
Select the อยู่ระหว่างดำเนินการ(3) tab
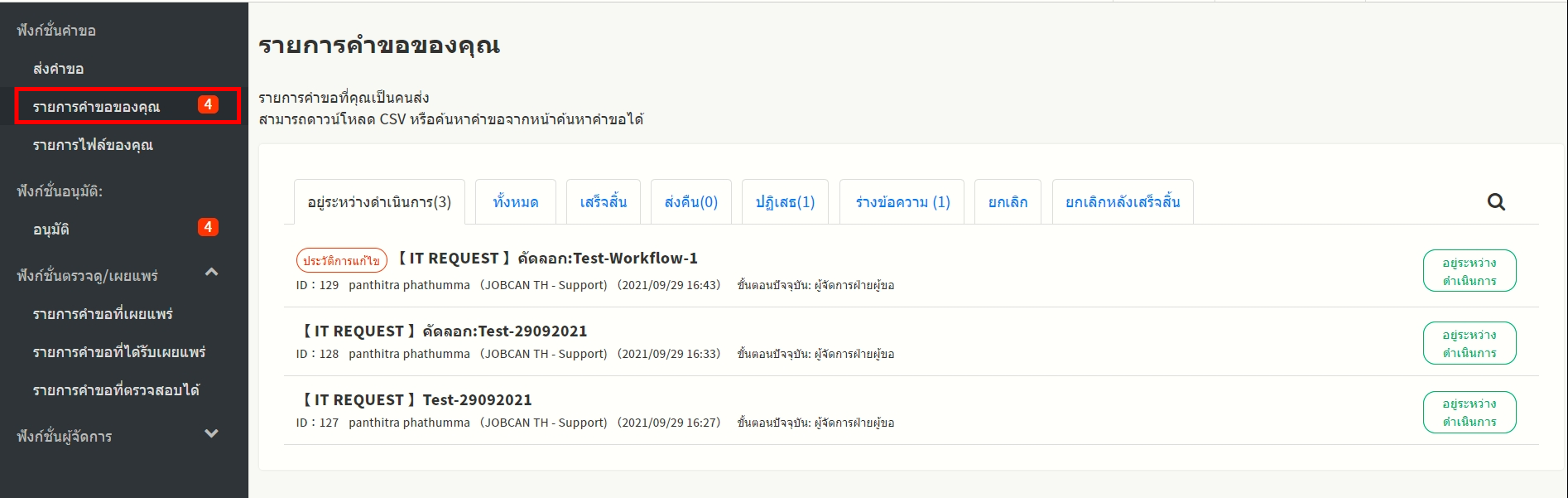379,202
